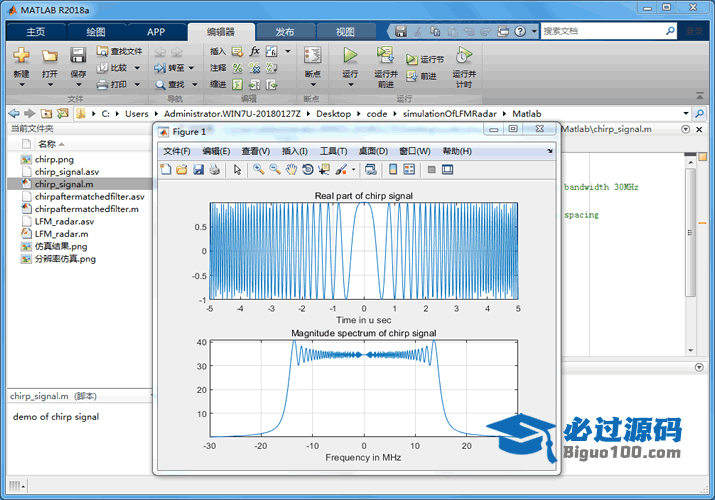Click the Compare icon
This screenshot has height=500, width=715.
[x=102, y=67]
